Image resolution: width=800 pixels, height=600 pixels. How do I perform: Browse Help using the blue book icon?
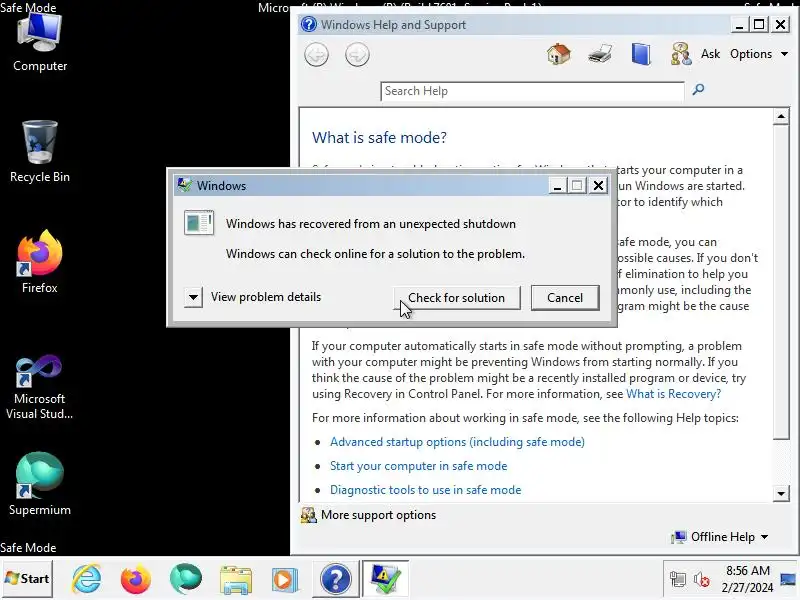641,54
